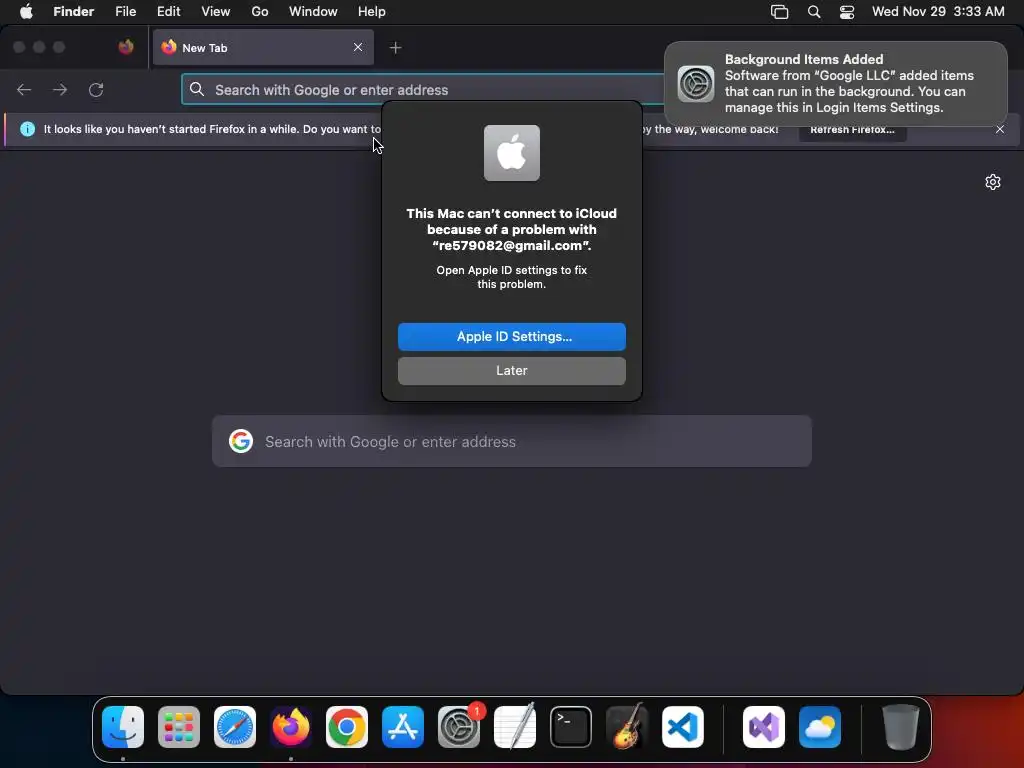
Task: Click the Google search box on the page
Action: tap(511, 441)
